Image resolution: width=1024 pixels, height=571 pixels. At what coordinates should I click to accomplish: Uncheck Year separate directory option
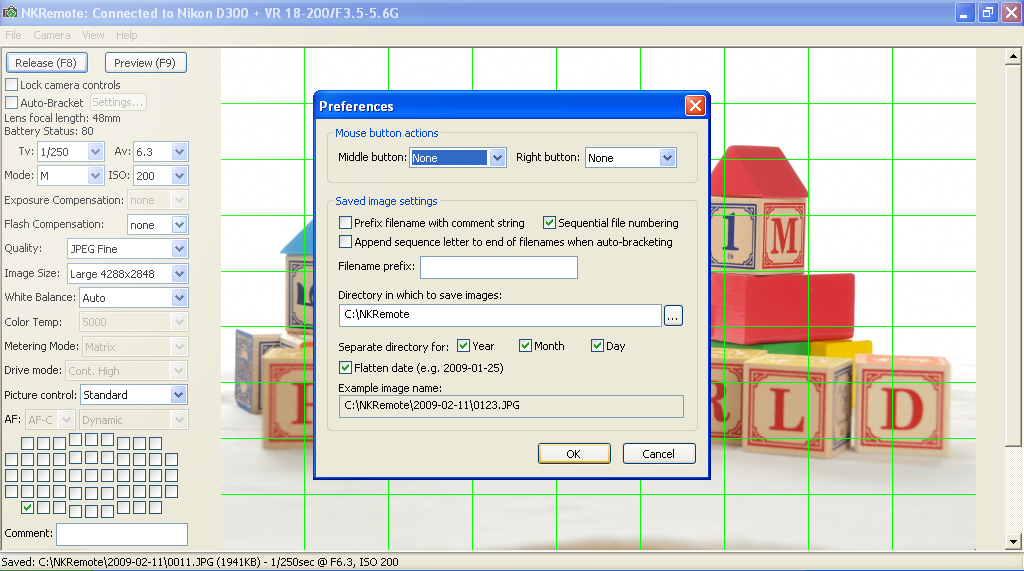coord(464,346)
